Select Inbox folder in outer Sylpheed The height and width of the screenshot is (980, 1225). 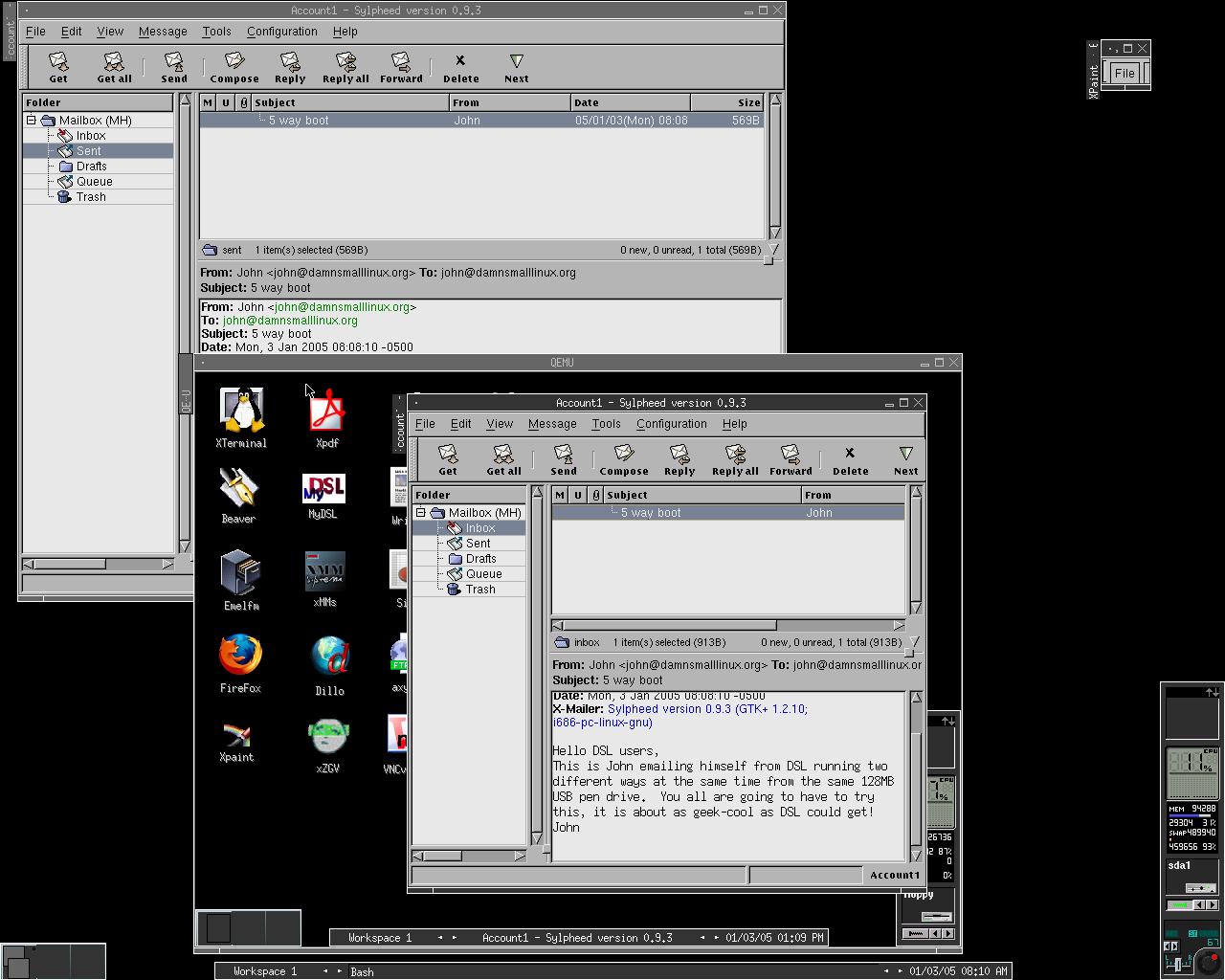click(x=91, y=136)
